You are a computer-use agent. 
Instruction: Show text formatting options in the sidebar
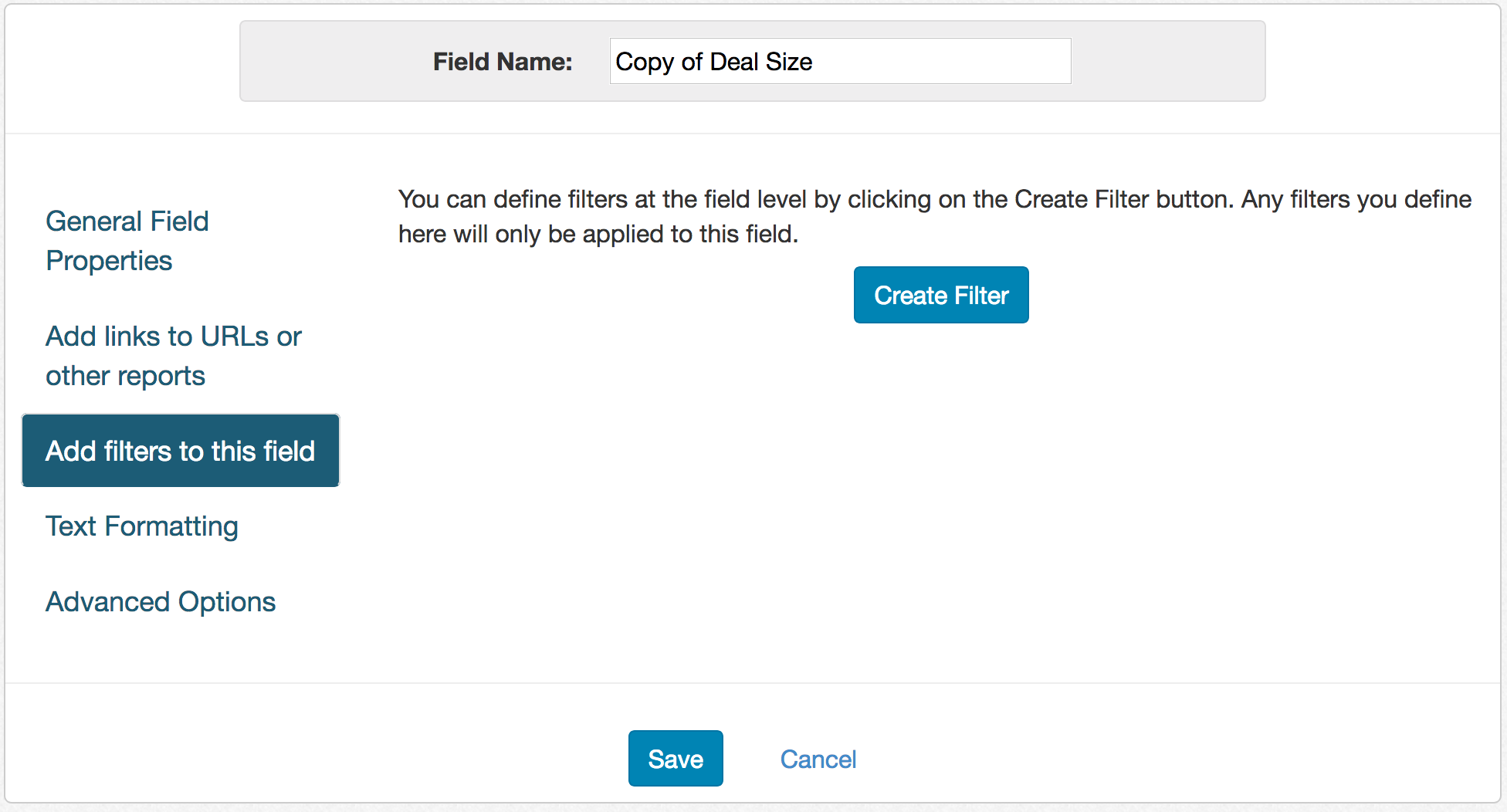[142, 526]
